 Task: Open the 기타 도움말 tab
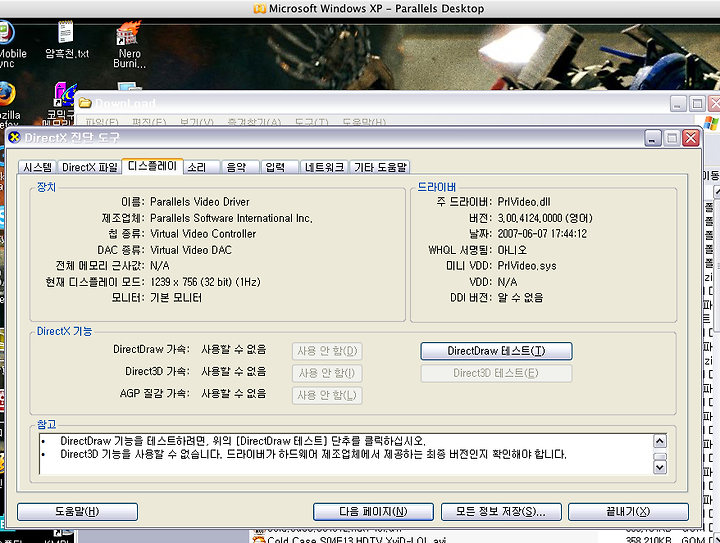[x=380, y=167]
